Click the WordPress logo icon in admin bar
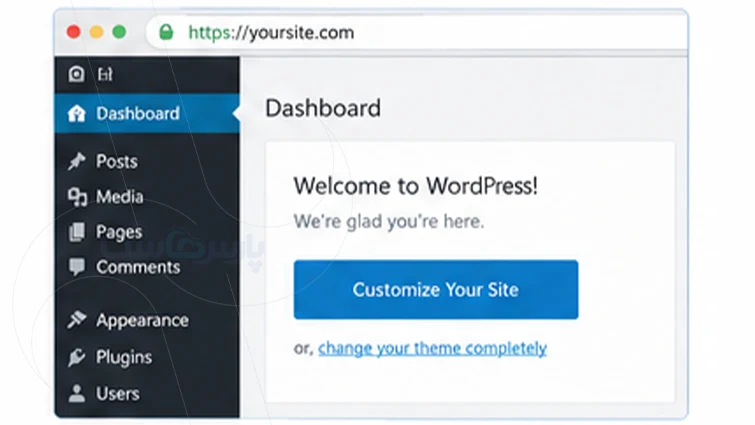This screenshot has height=425, width=755. click(76, 74)
